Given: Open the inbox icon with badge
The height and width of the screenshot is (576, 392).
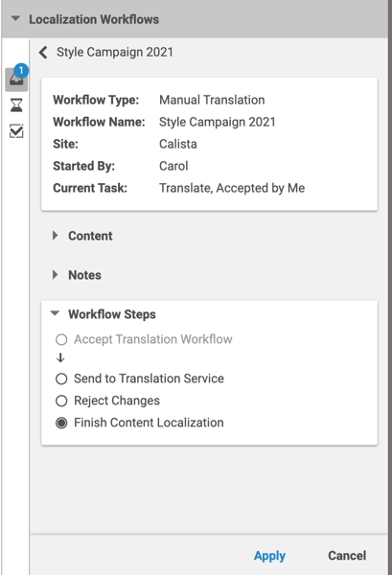Looking at the screenshot, I should tap(16, 80).
